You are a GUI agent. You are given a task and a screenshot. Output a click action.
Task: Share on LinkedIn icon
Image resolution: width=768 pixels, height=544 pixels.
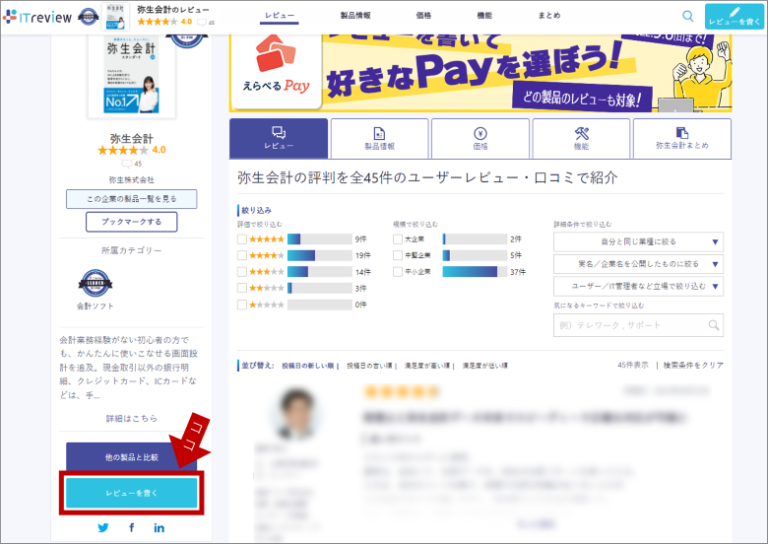click(x=159, y=528)
